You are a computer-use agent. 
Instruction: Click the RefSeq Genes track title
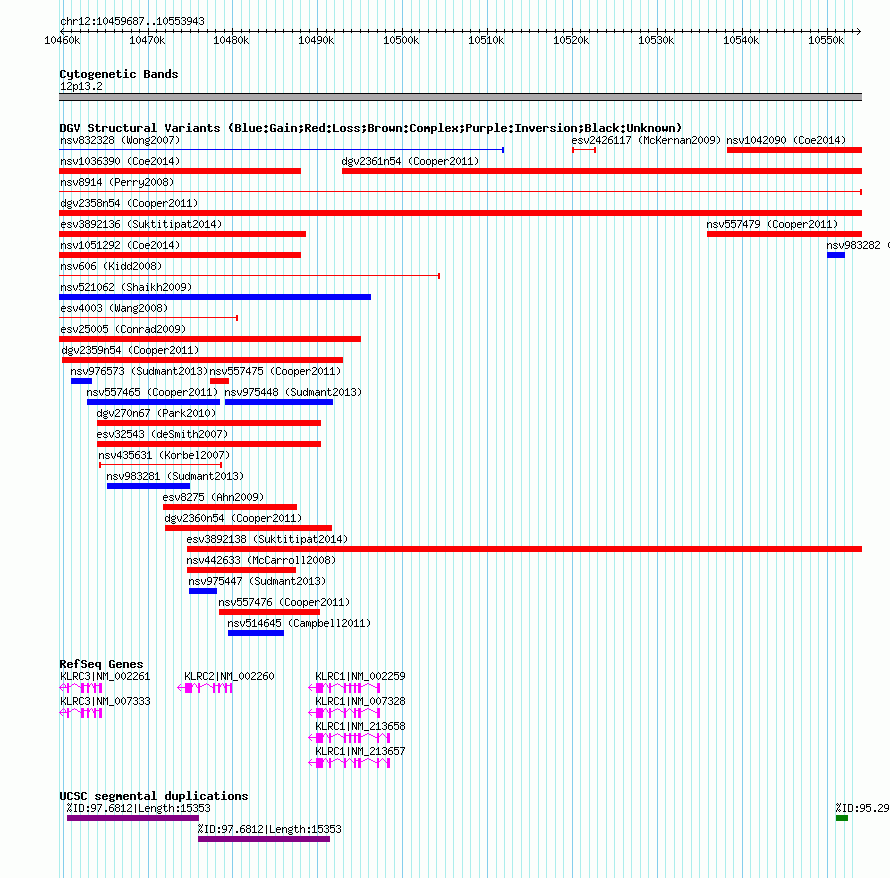click(101, 664)
